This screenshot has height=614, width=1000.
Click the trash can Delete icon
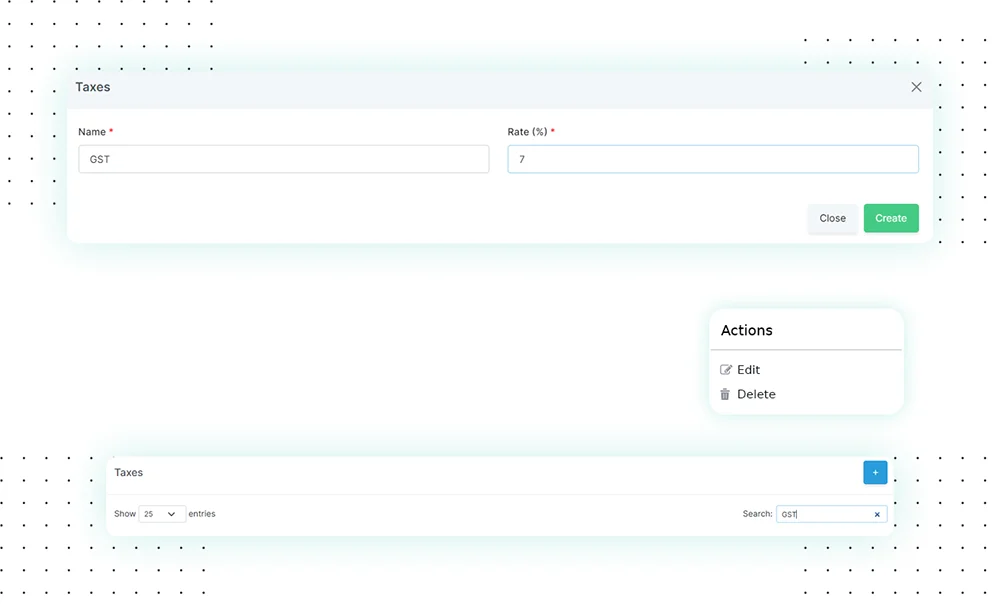pyautogui.click(x=726, y=395)
